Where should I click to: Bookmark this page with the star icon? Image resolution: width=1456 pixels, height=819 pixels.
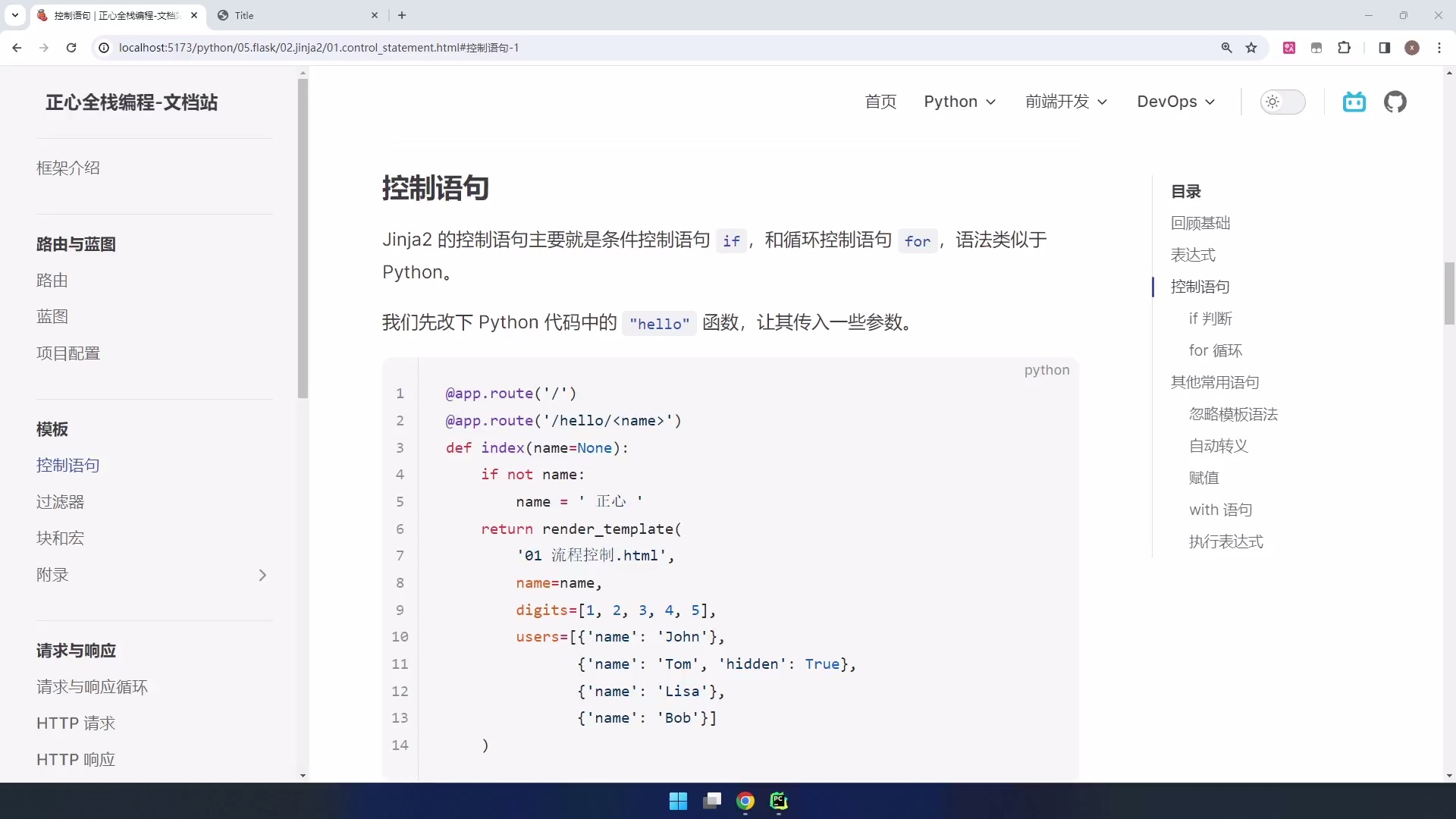click(x=1251, y=47)
